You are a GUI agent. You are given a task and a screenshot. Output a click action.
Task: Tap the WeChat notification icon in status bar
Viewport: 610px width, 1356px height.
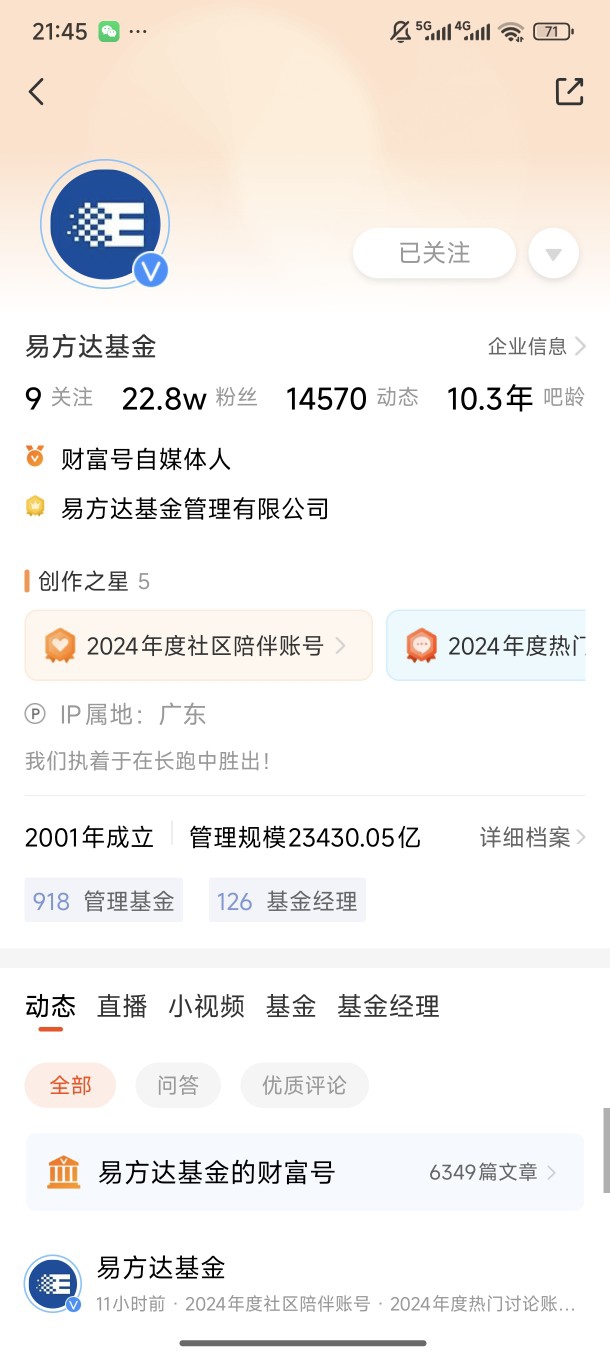point(109,32)
